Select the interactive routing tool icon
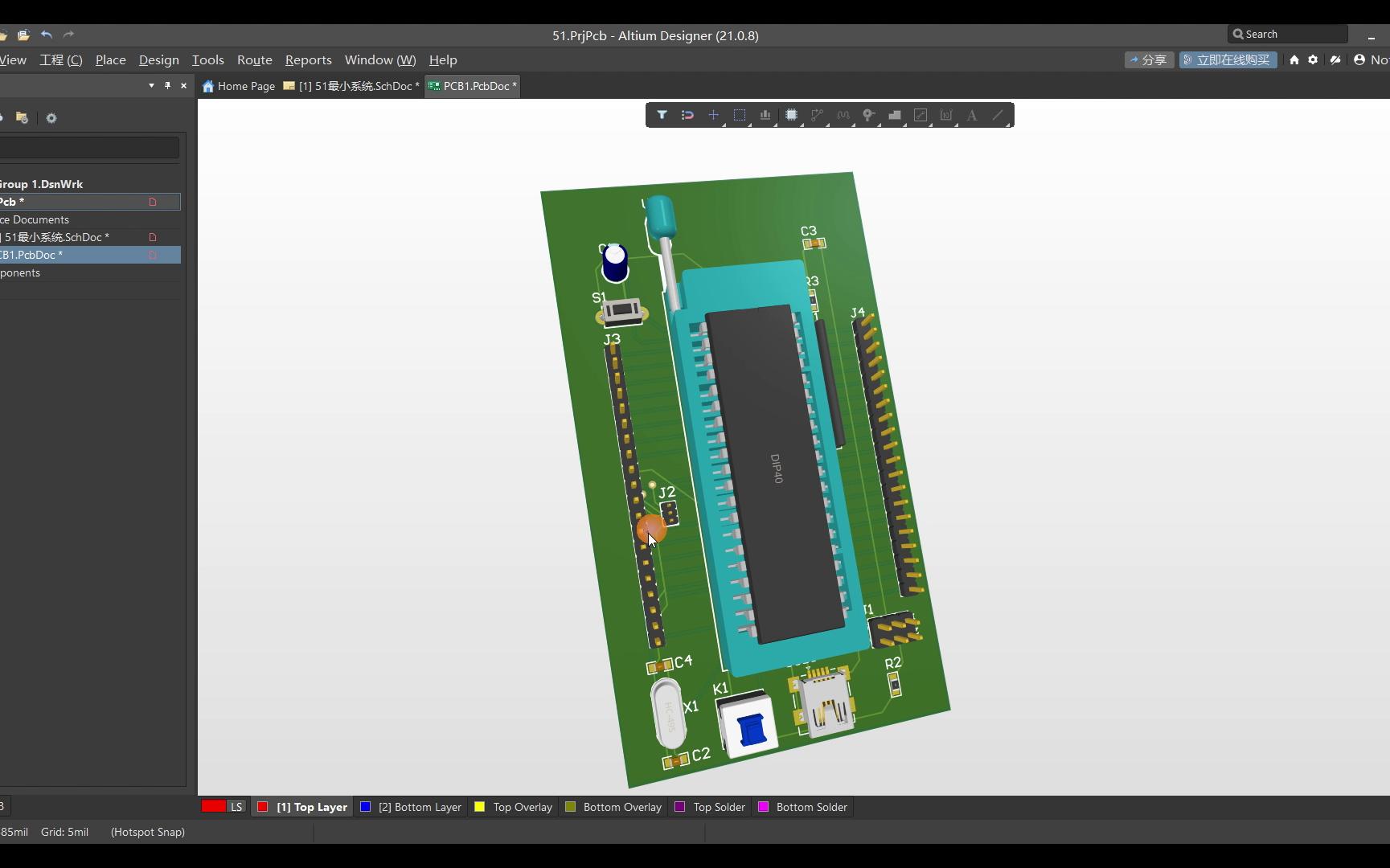Screen dimensions: 1390x868 [817, 115]
